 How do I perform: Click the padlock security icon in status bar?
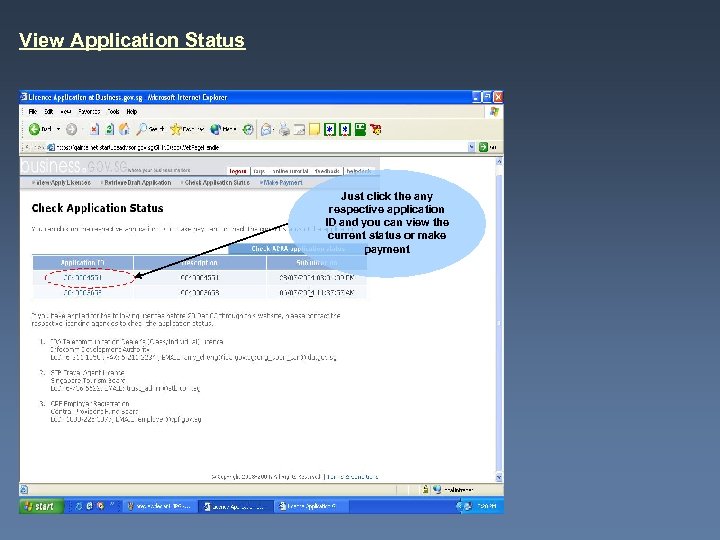click(x=425, y=489)
